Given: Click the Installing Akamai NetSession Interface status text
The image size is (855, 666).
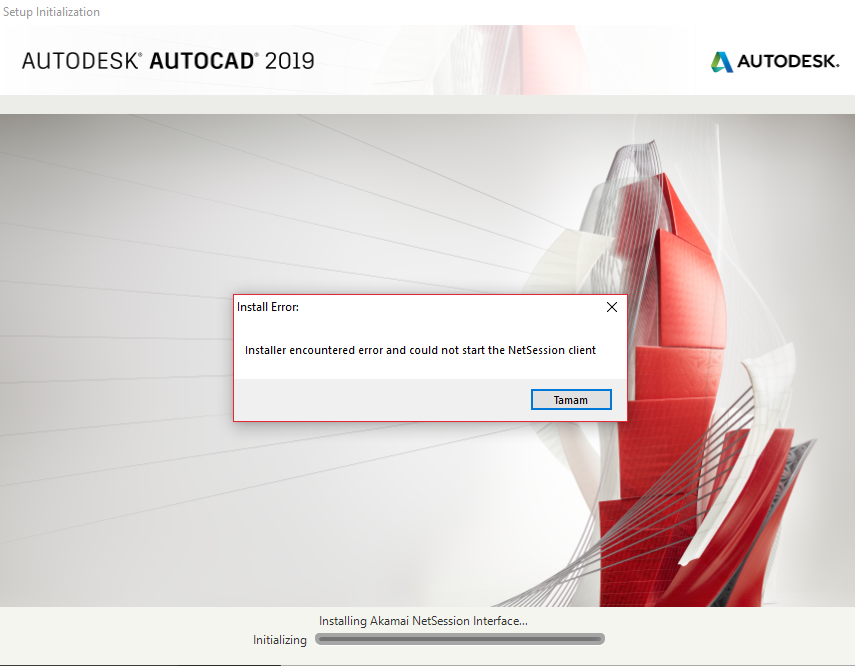Looking at the screenshot, I should click(x=424, y=620).
